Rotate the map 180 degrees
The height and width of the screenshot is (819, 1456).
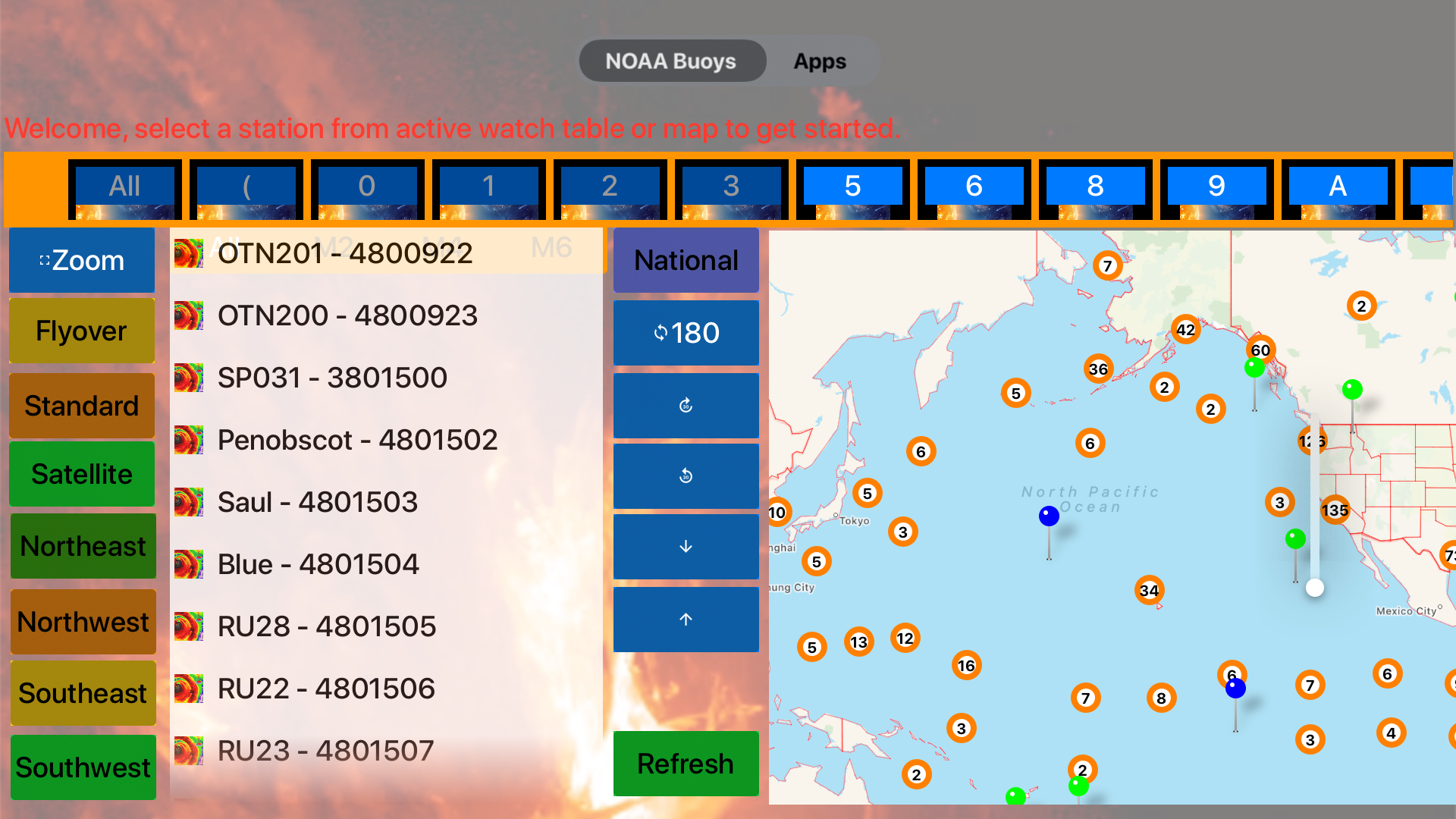686,333
